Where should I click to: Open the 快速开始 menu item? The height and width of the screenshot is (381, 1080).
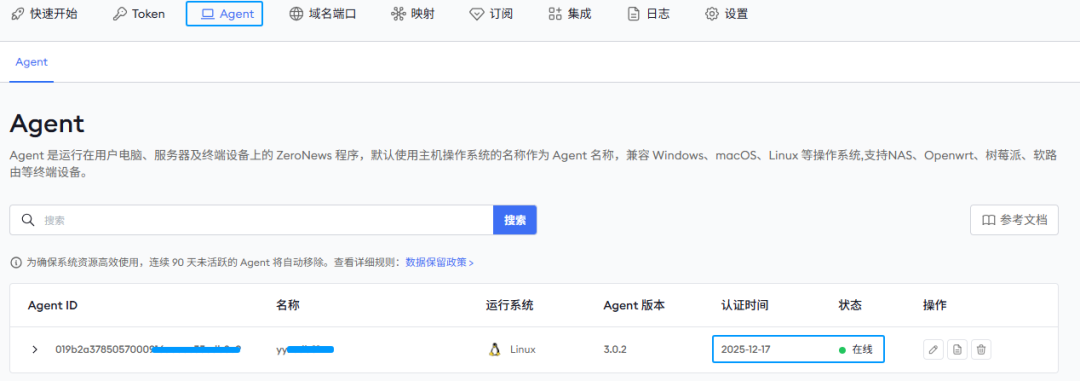click(x=45, y=14)
